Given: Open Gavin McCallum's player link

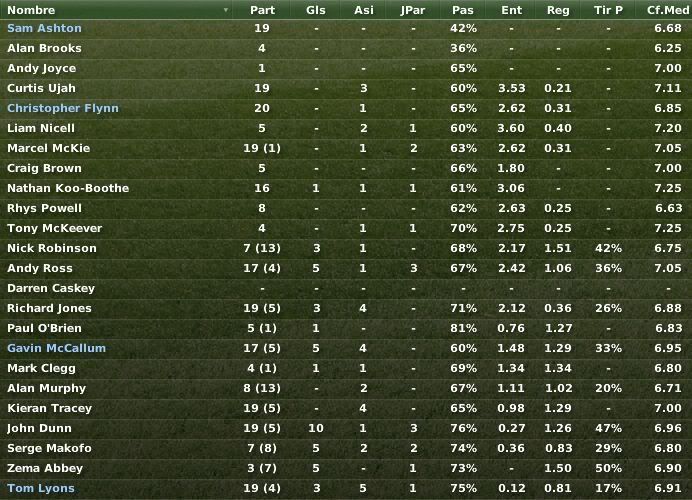Looking at the screenshot, I should point(56,348).
